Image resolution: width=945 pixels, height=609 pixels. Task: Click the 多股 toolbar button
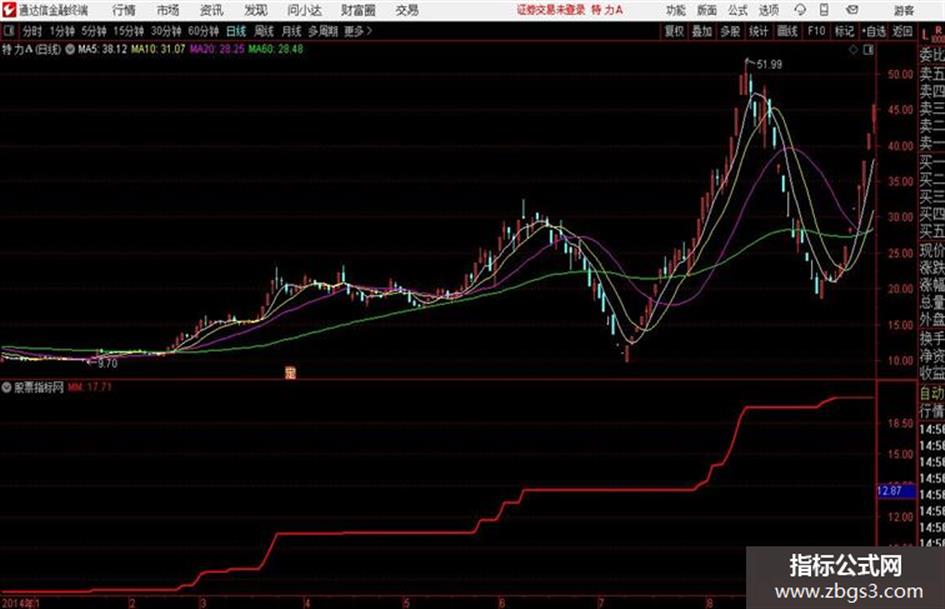pos(730,31)
